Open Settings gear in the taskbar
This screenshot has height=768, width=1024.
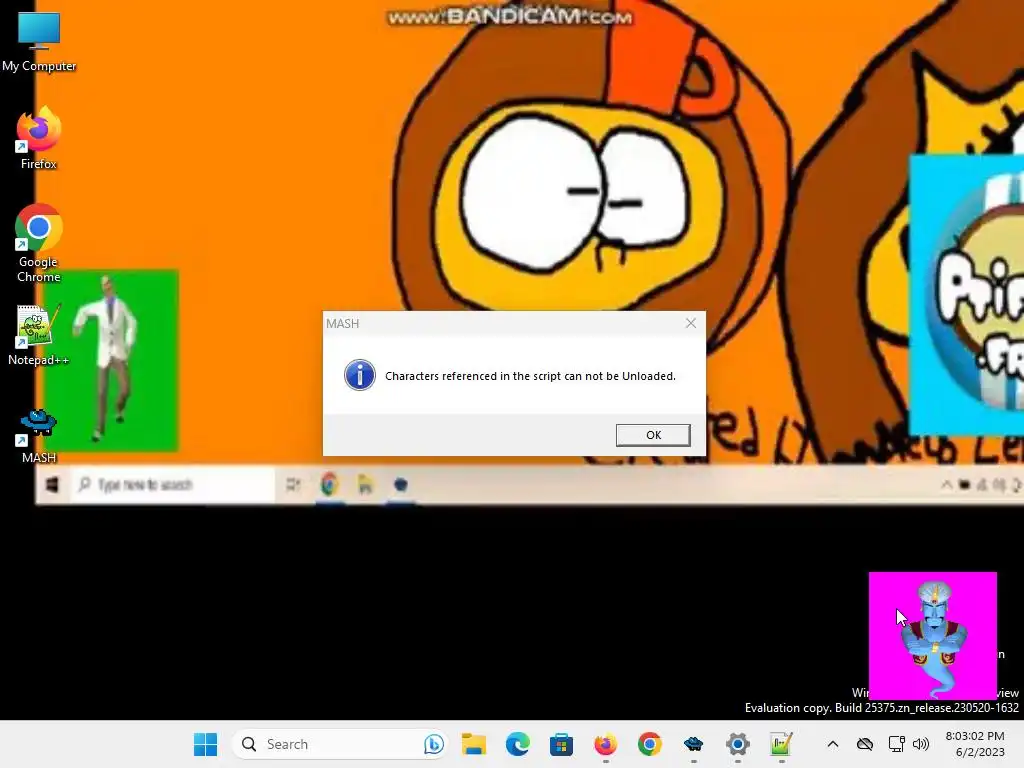pos(737,744)
